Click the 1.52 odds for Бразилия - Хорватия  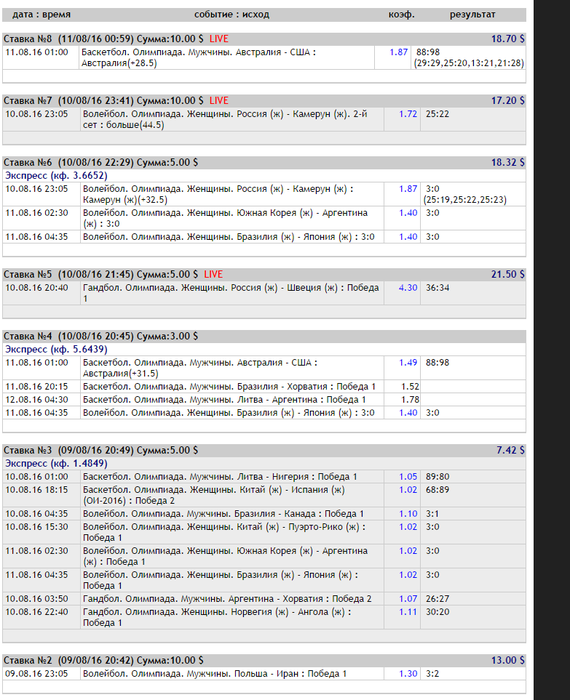click(x=409, y=387)
